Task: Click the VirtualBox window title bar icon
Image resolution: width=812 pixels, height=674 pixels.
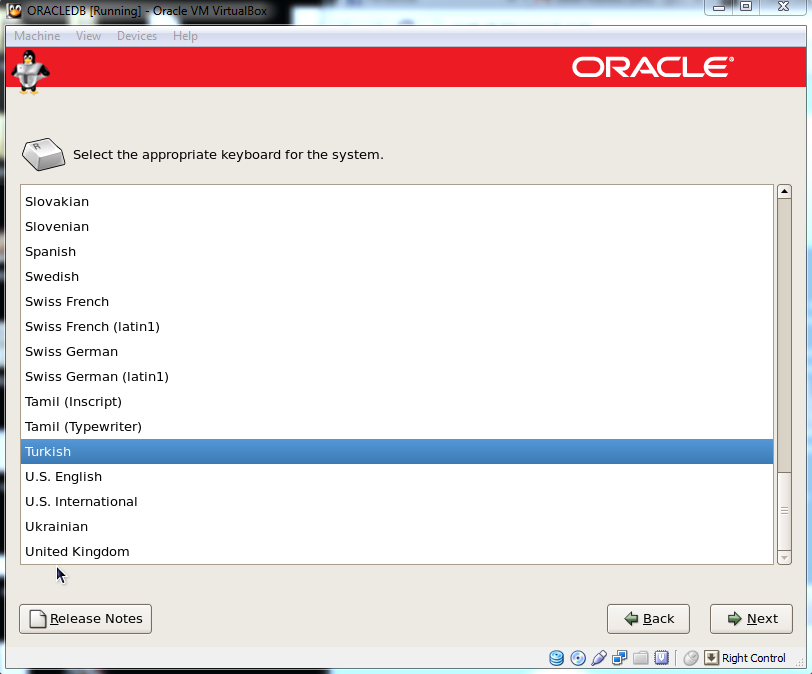Action: 14,10
